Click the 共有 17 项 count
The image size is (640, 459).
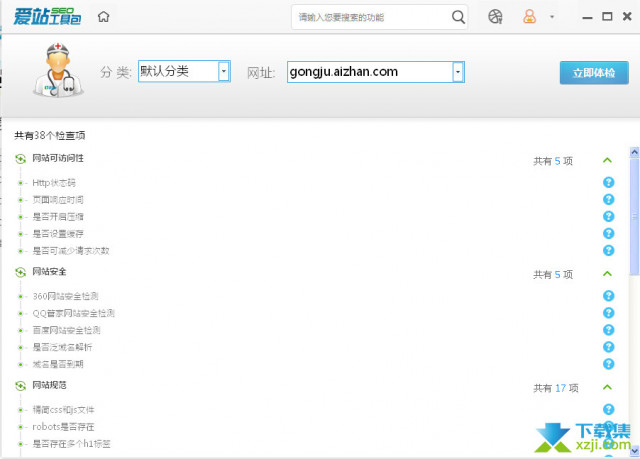click(556, 388)
